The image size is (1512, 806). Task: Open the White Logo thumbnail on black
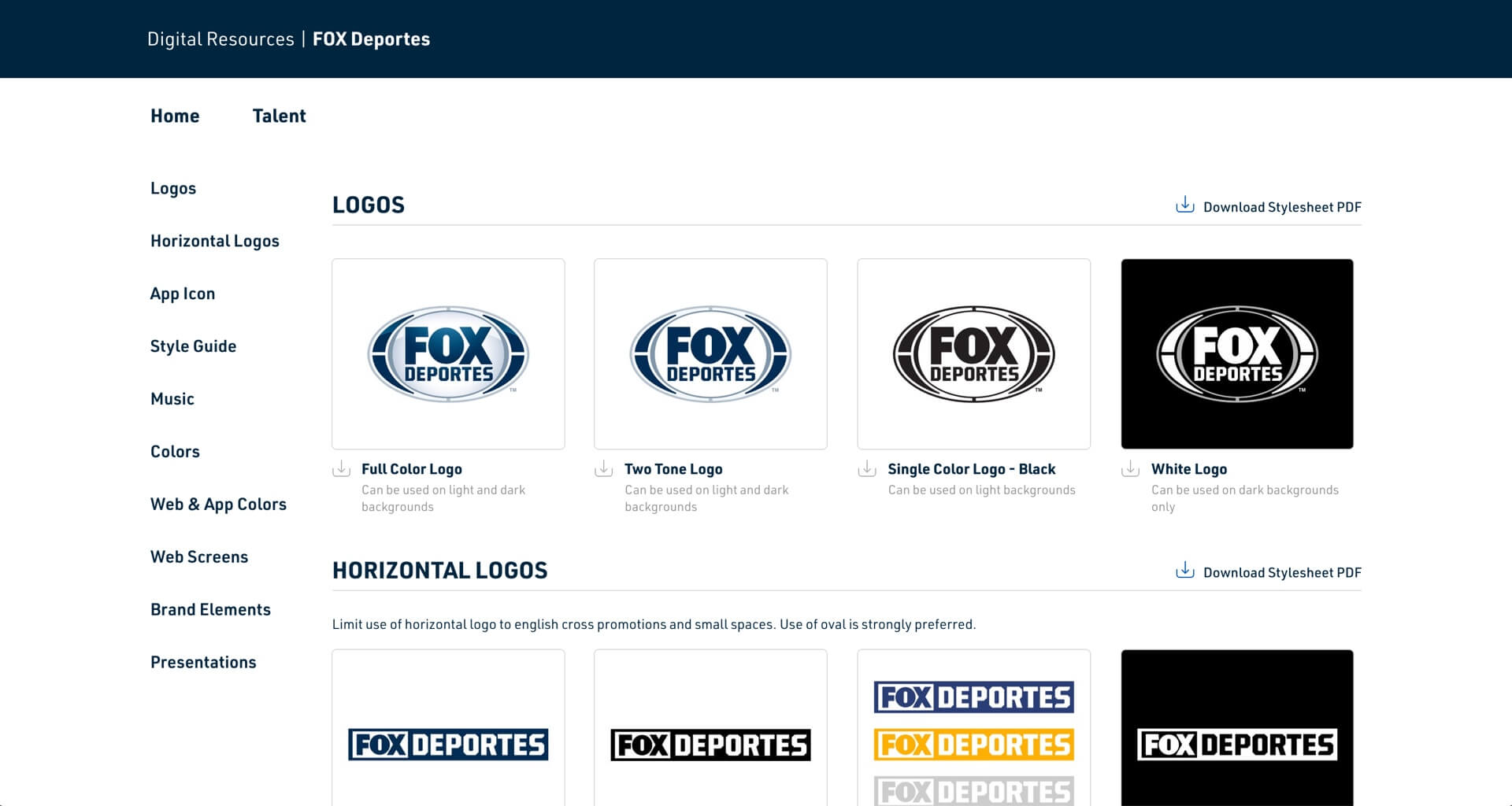coord(1237,354)
